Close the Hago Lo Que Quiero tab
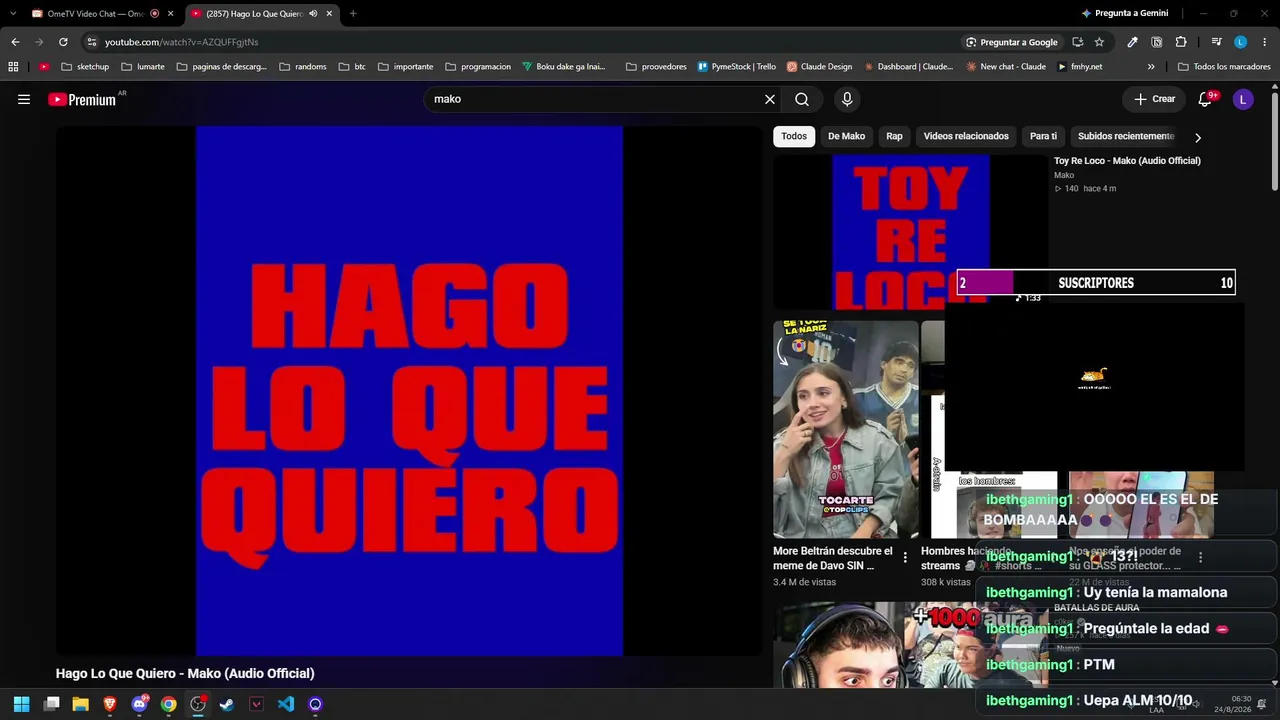This screenshot has height=720, width=1280. pyautogui.click(x=329, y=14)
